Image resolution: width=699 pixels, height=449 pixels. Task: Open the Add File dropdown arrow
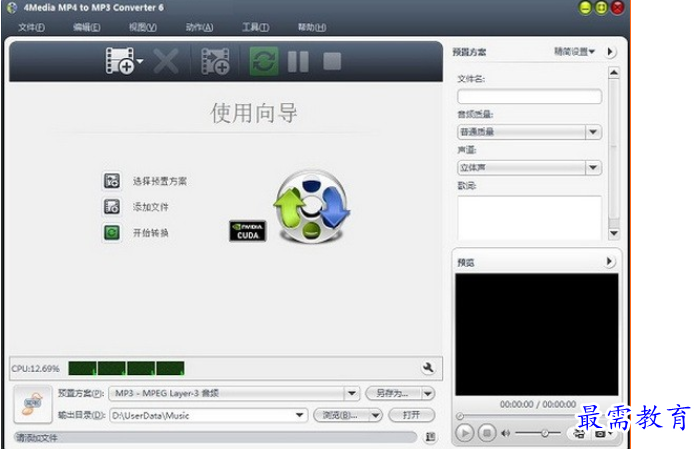(x=140, y=61)
